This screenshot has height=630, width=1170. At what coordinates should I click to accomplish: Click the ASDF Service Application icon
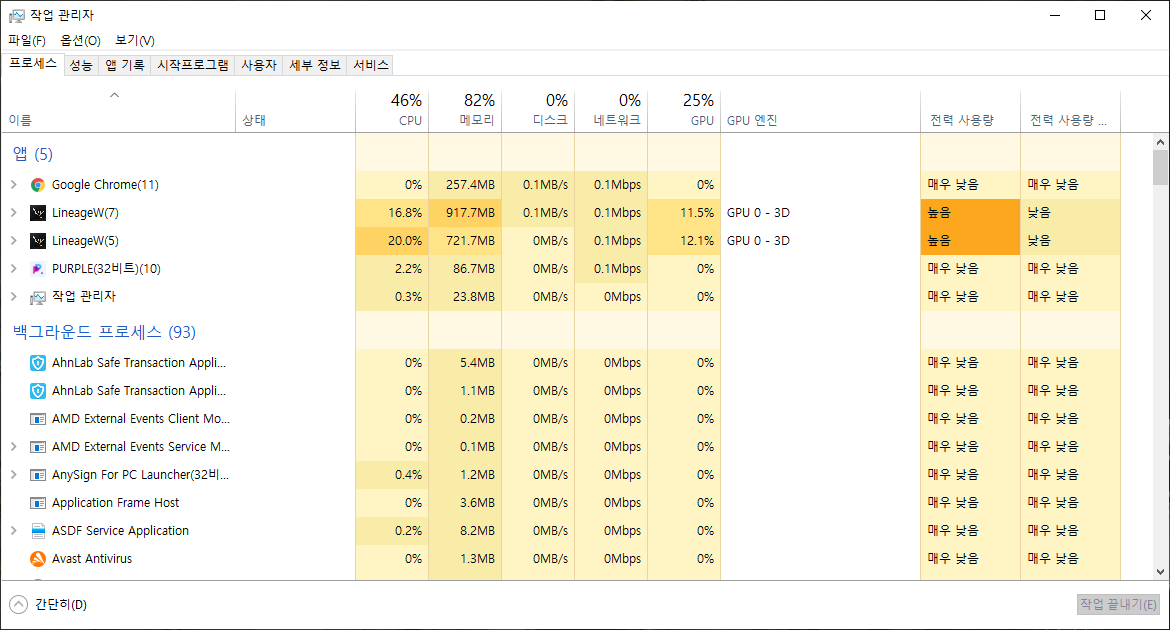(x=37, y=531)
